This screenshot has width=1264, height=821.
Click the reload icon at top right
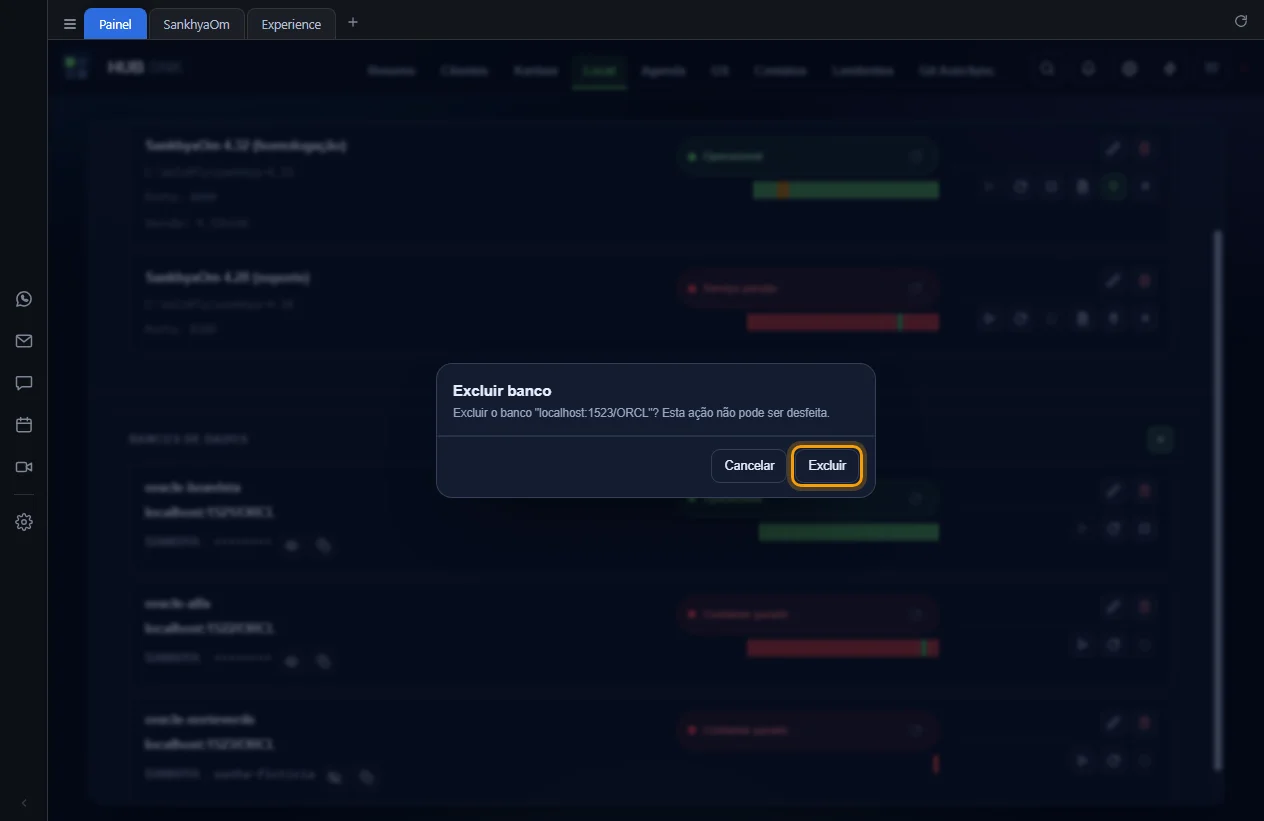click(1241, 21)
